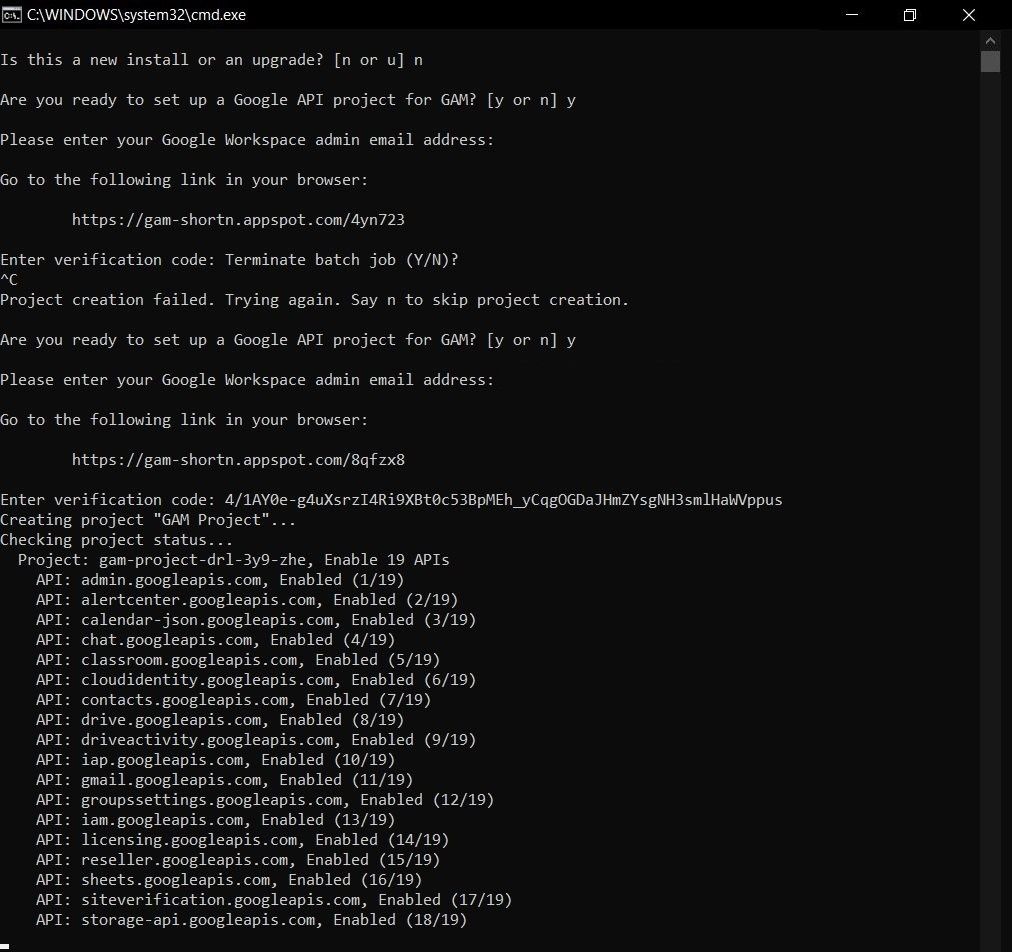Close the command prompt window

[968, 15]
